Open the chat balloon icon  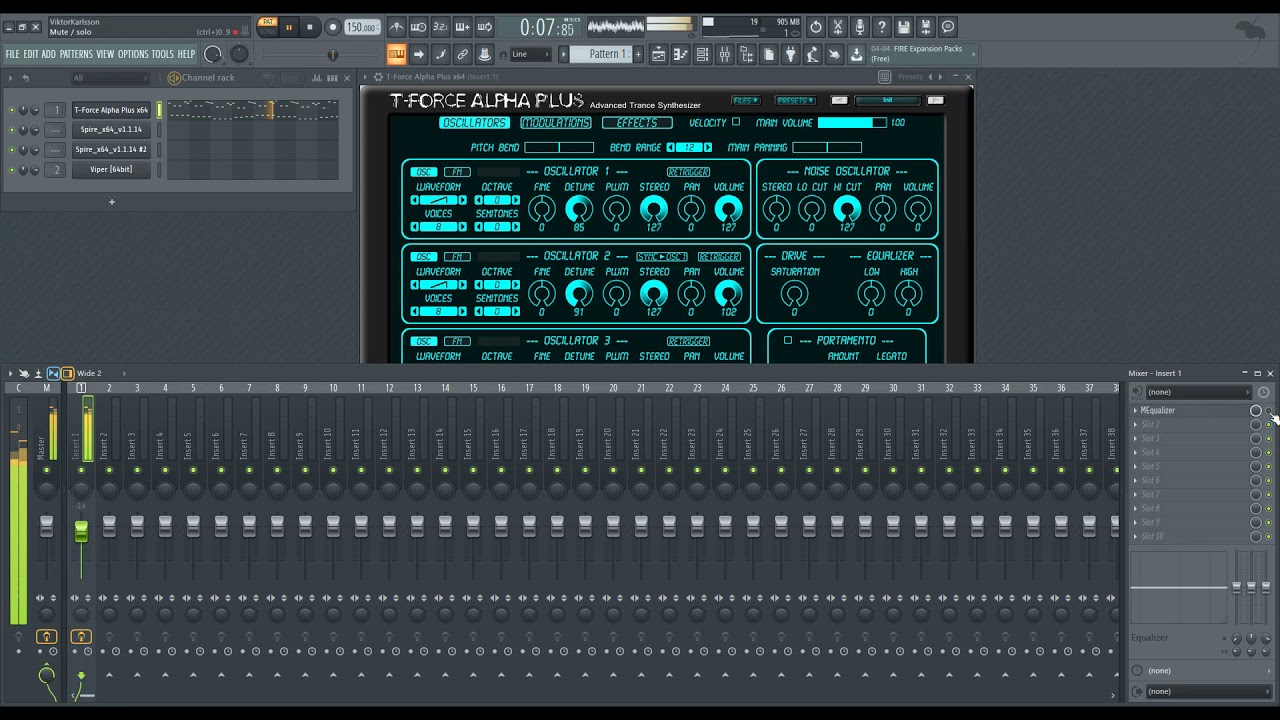click(x=948, y=27)
